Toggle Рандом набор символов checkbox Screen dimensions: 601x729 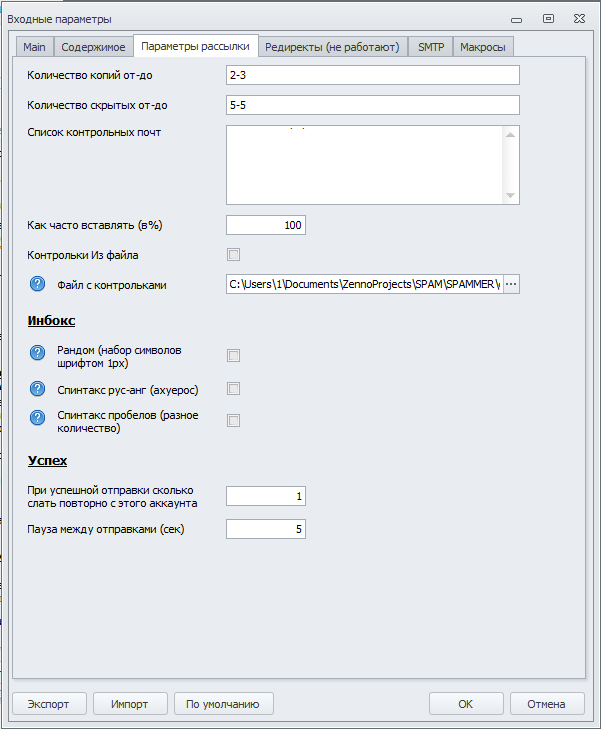coord(233,355)
